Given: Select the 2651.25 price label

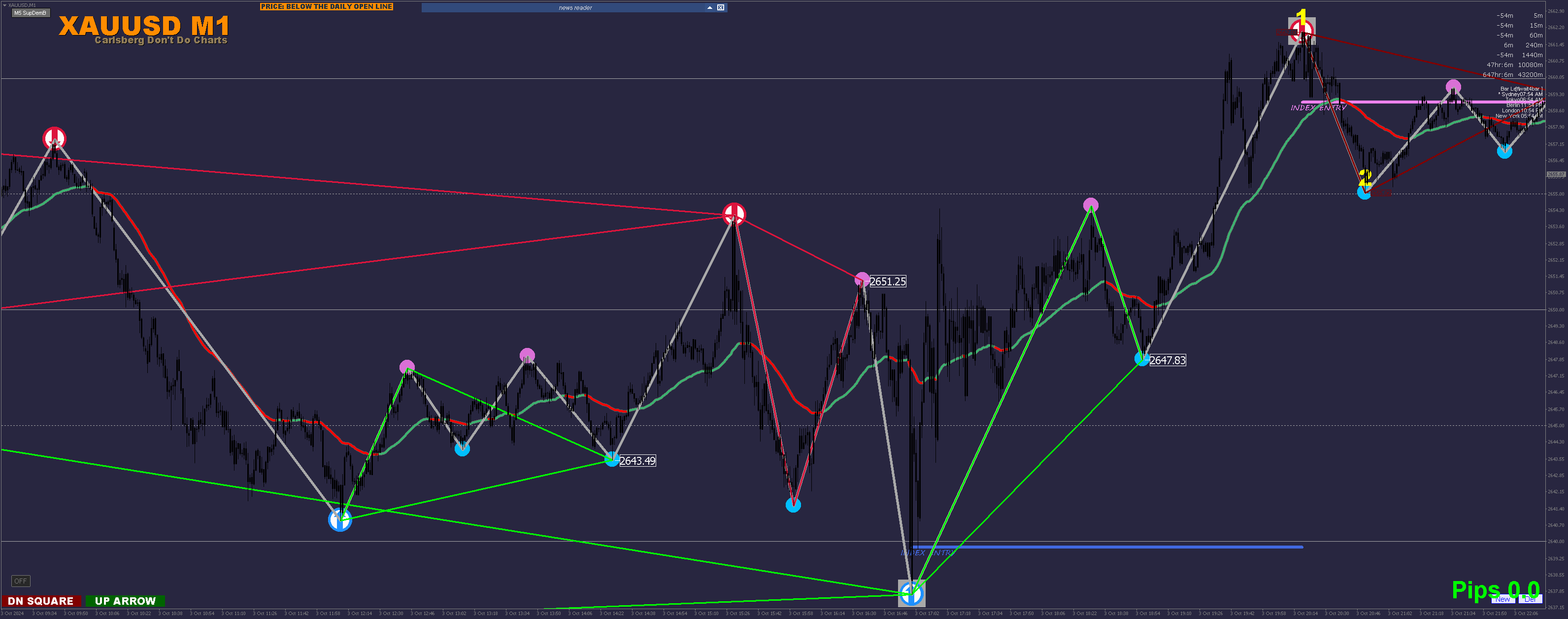Looking at the screenshot, I should click(x=888, y=281).
